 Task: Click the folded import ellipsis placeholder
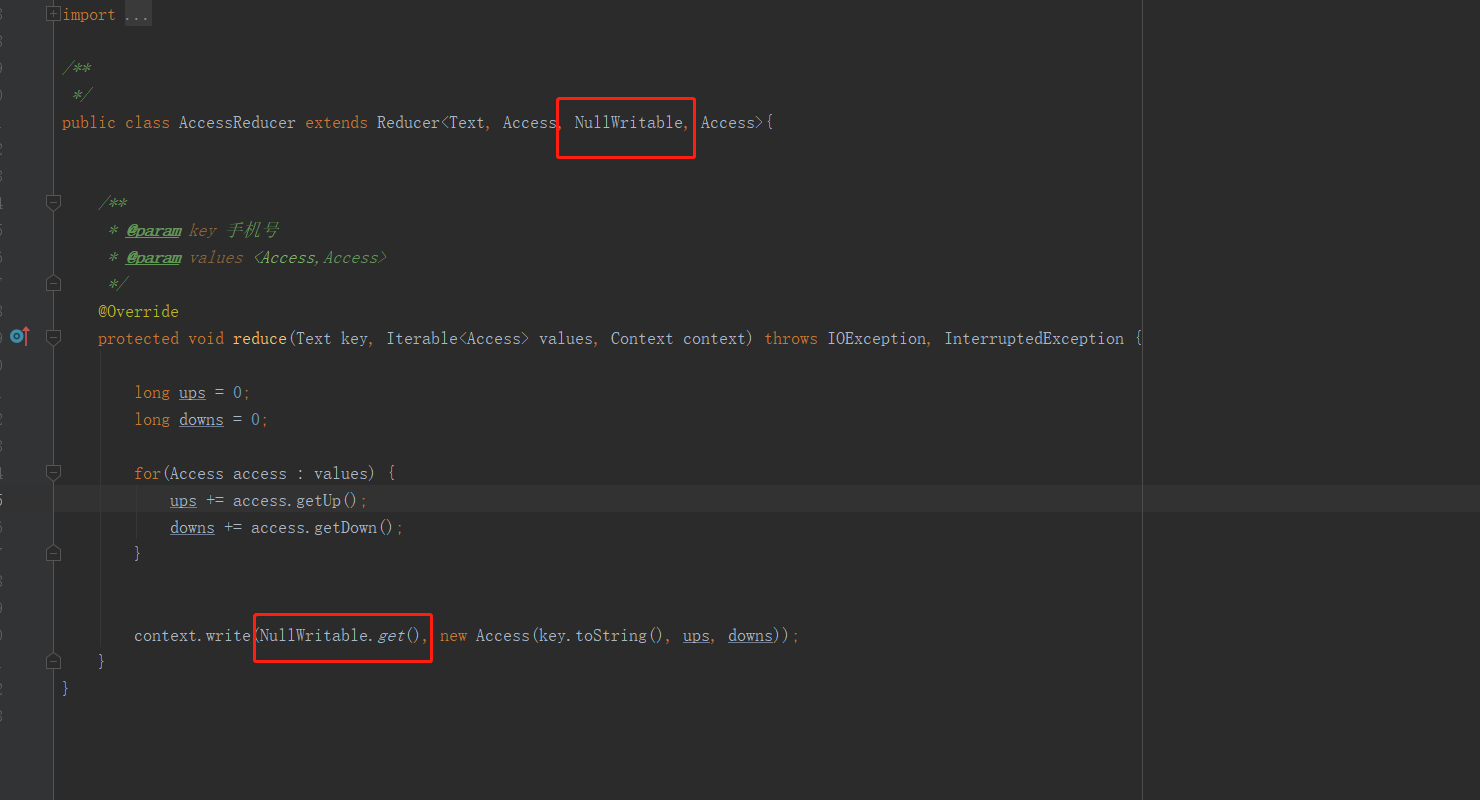[138, 15]
